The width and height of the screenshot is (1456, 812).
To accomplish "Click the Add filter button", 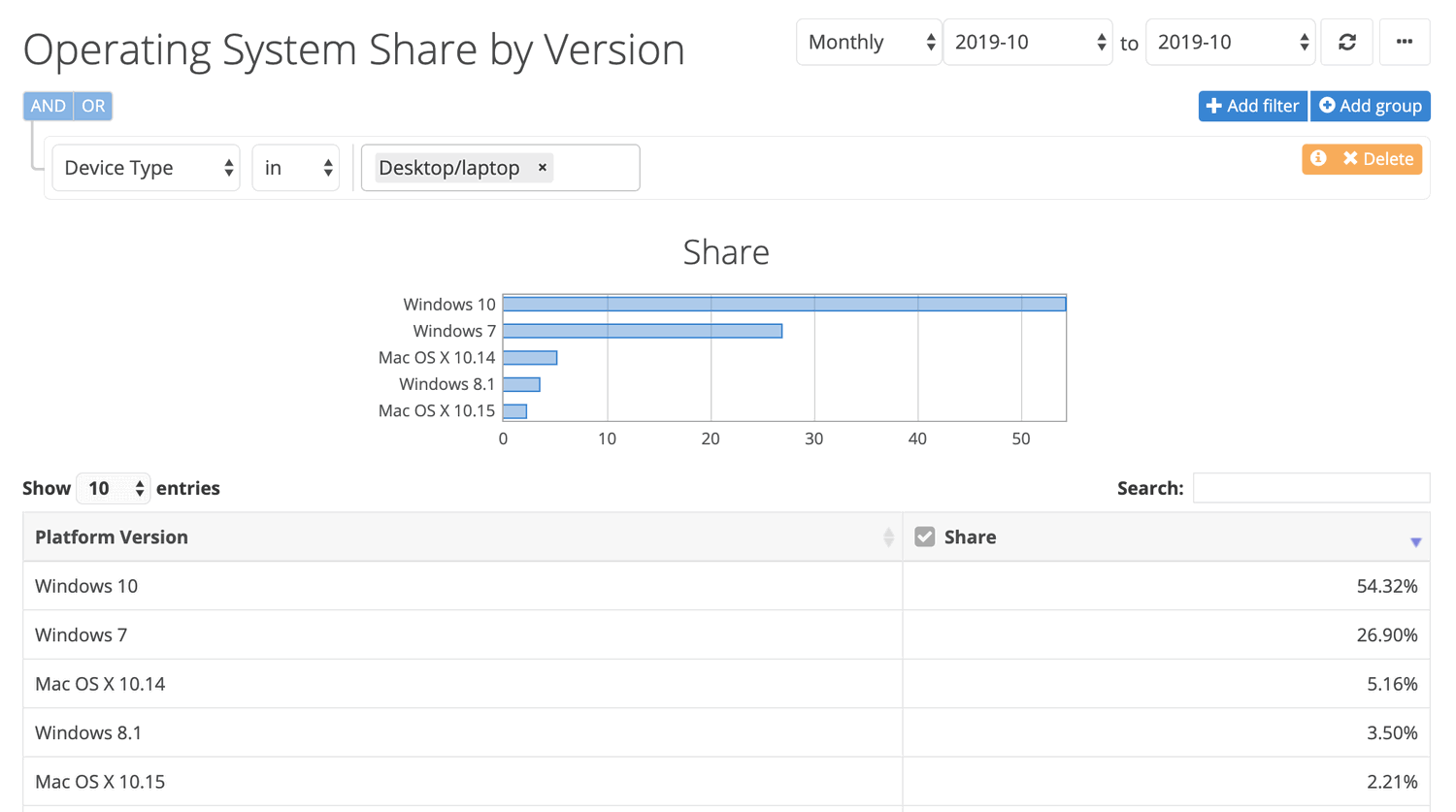I will [x=1252, y=106].
